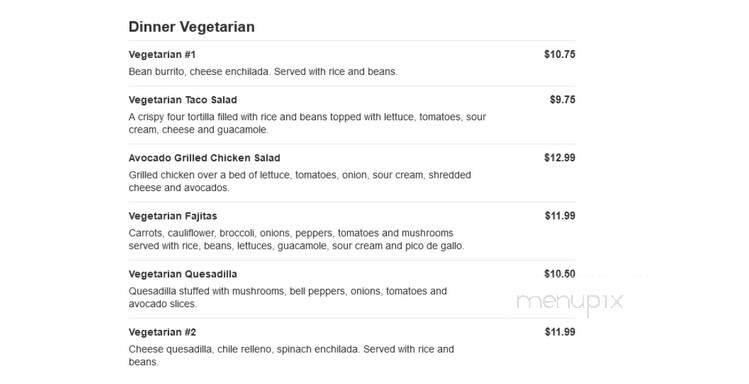Screen dimensions: 749x384
Task: Select the Vegetarian #1 item title
Action: 162,55
